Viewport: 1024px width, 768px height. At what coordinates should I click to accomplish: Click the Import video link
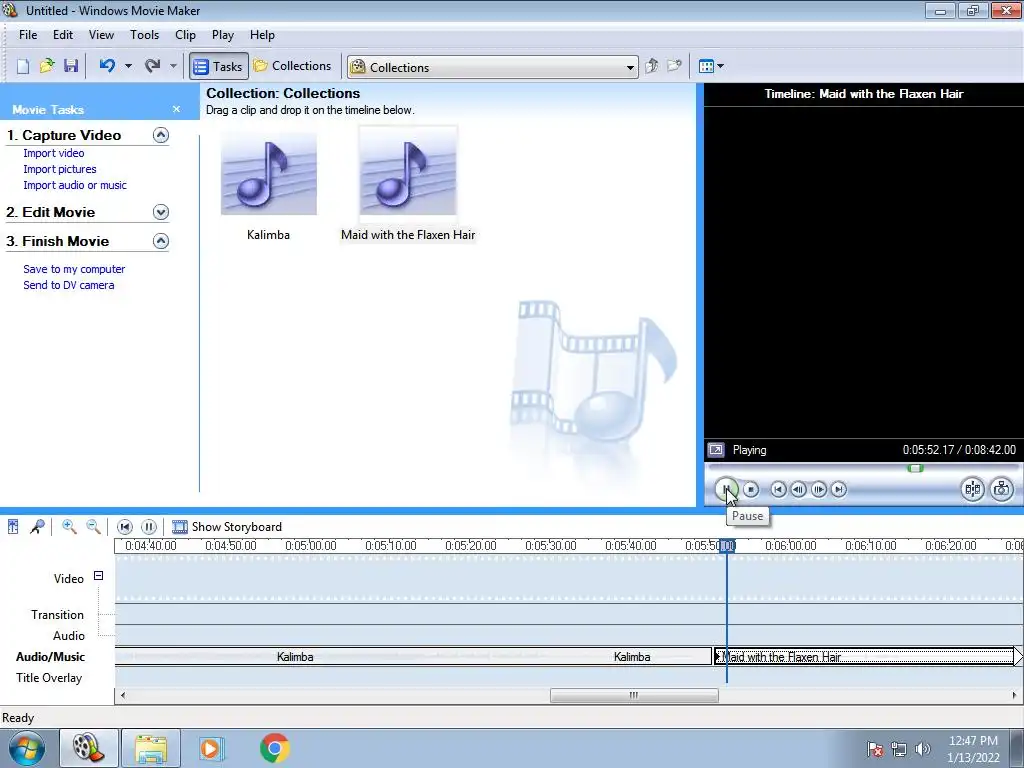click(x=54, y=153)
